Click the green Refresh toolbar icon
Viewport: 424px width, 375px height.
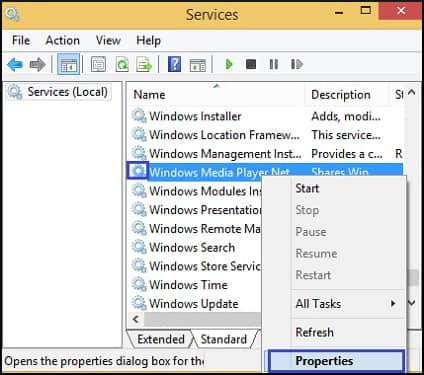(x=122, y=64)
